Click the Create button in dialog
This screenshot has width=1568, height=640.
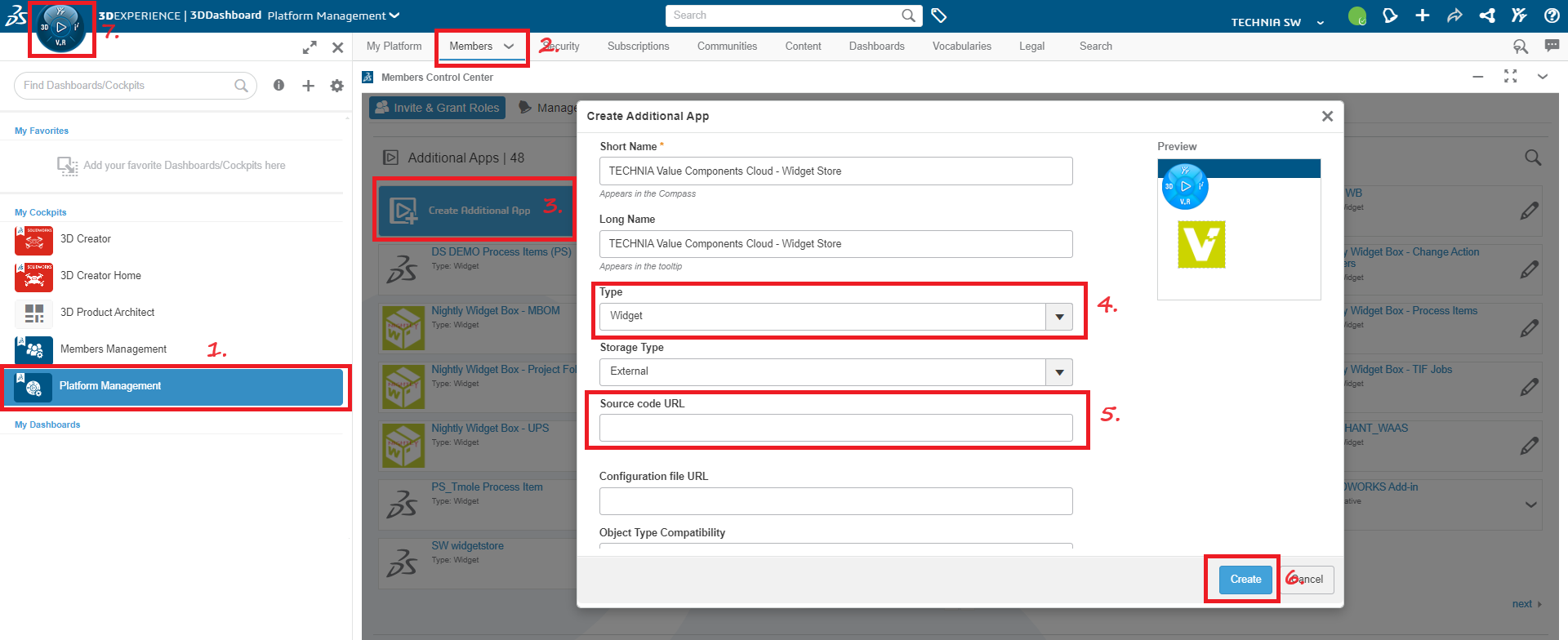1245,580
